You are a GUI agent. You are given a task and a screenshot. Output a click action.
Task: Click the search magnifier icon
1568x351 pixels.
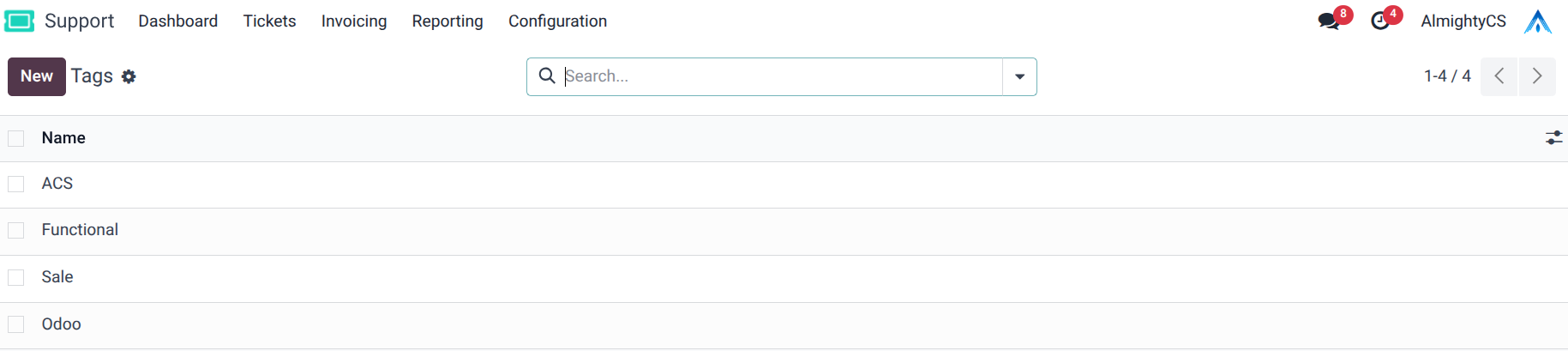point(546,76)
